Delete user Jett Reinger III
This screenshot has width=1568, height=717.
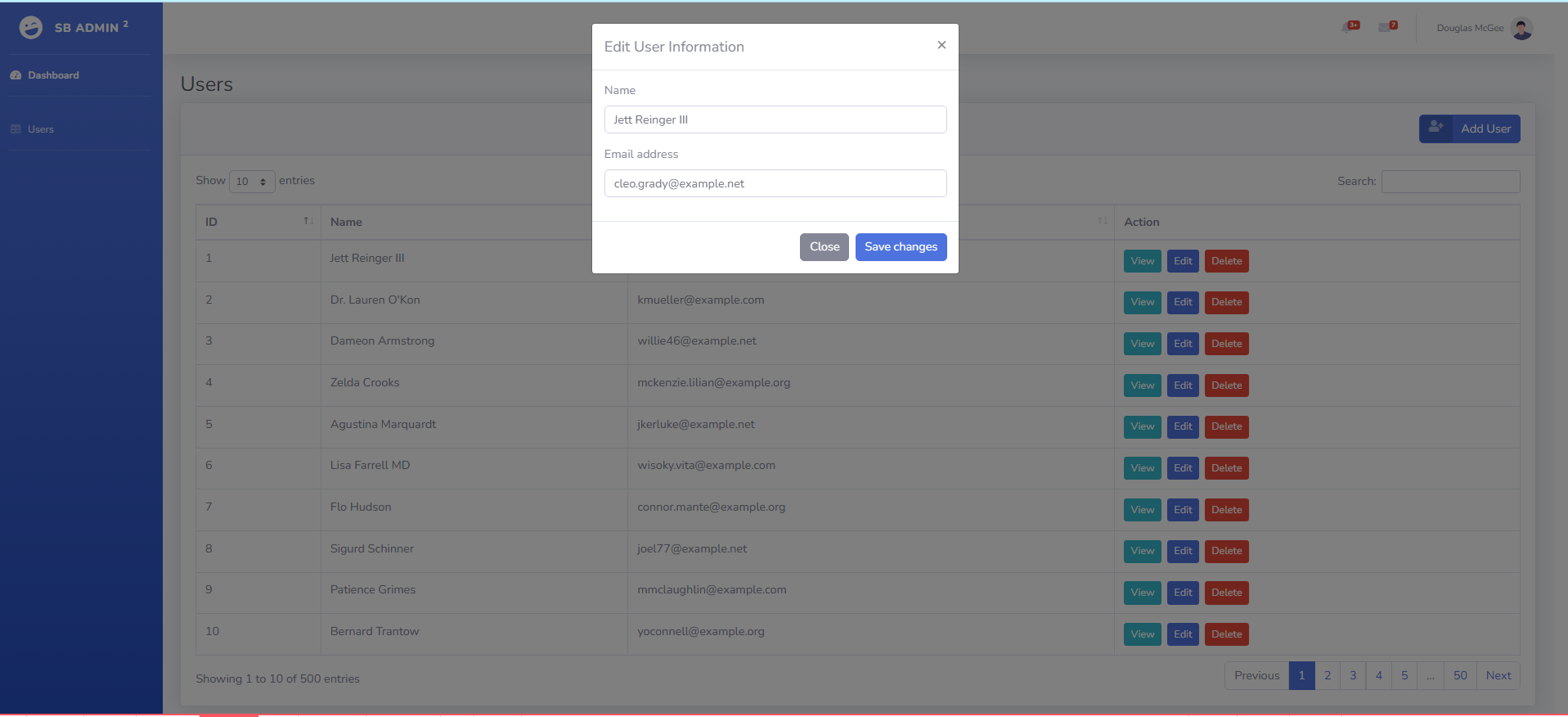pyautogui.click(x=1227, y=261)
